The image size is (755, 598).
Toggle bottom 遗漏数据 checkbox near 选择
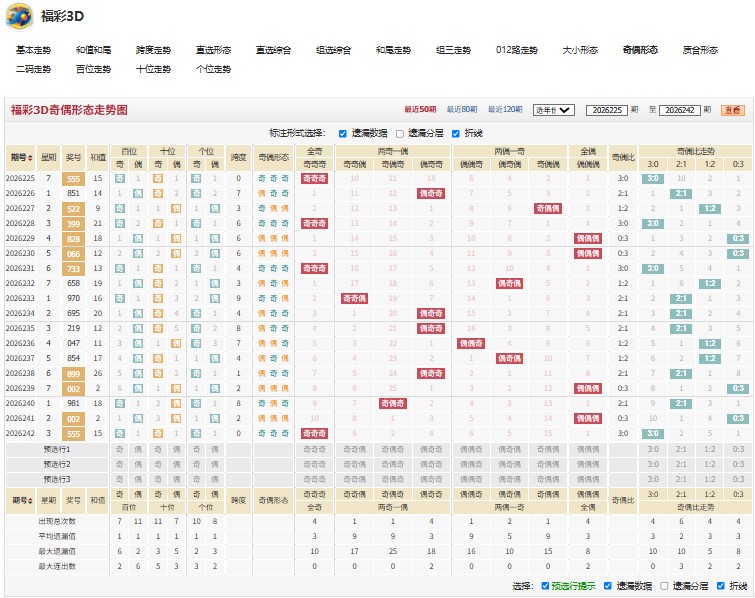(608, 586)
